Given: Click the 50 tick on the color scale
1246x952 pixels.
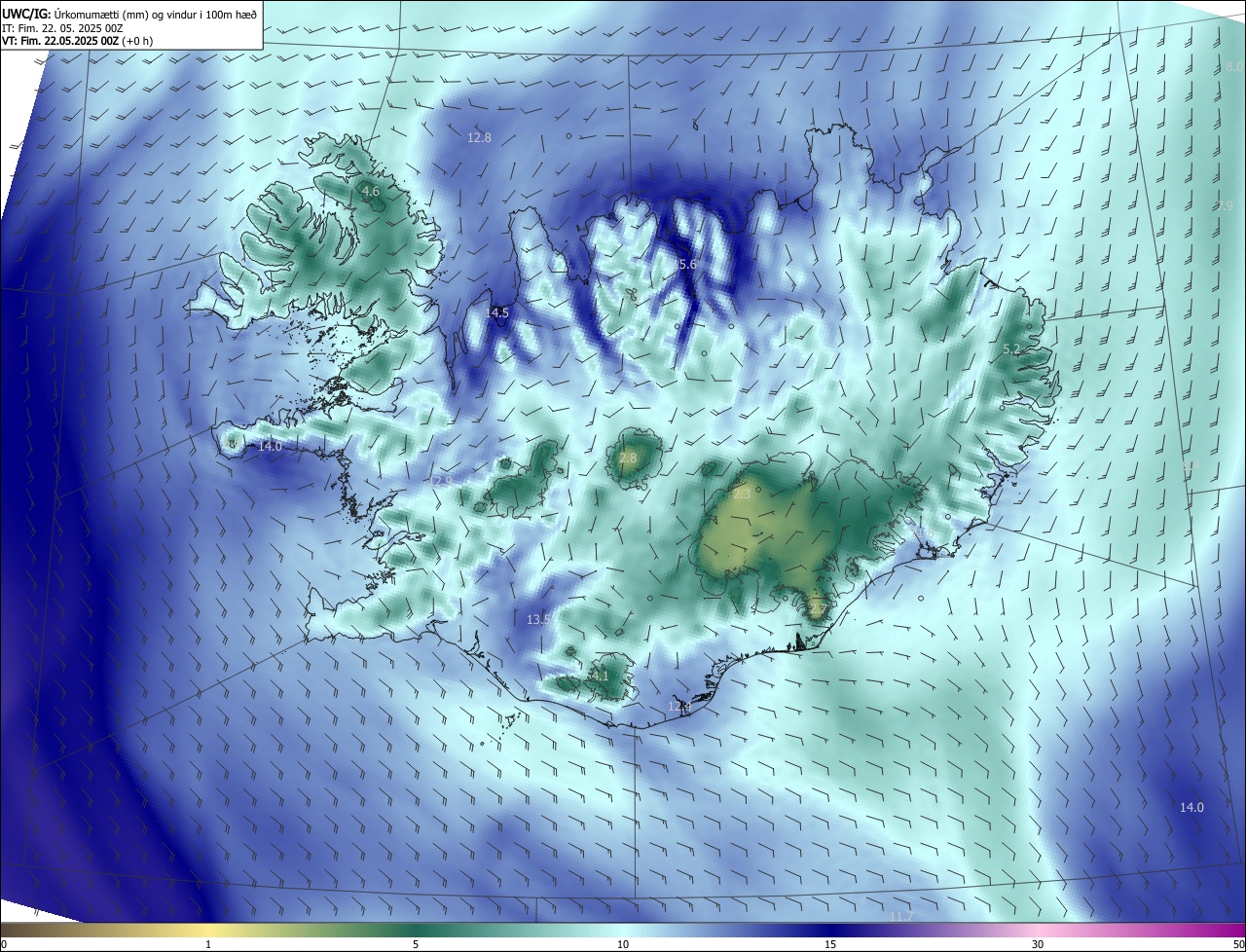Looking at the screenshot, I should click(1237, 944).
